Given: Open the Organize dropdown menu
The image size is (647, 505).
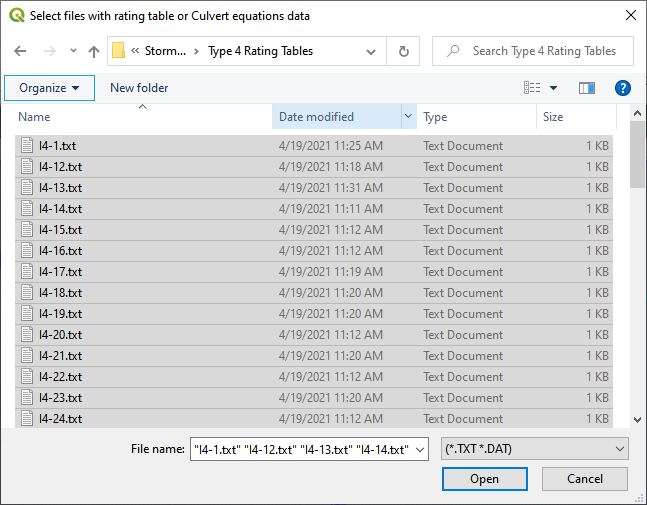Looking at the screenshot, I should [x=49, y=88].
